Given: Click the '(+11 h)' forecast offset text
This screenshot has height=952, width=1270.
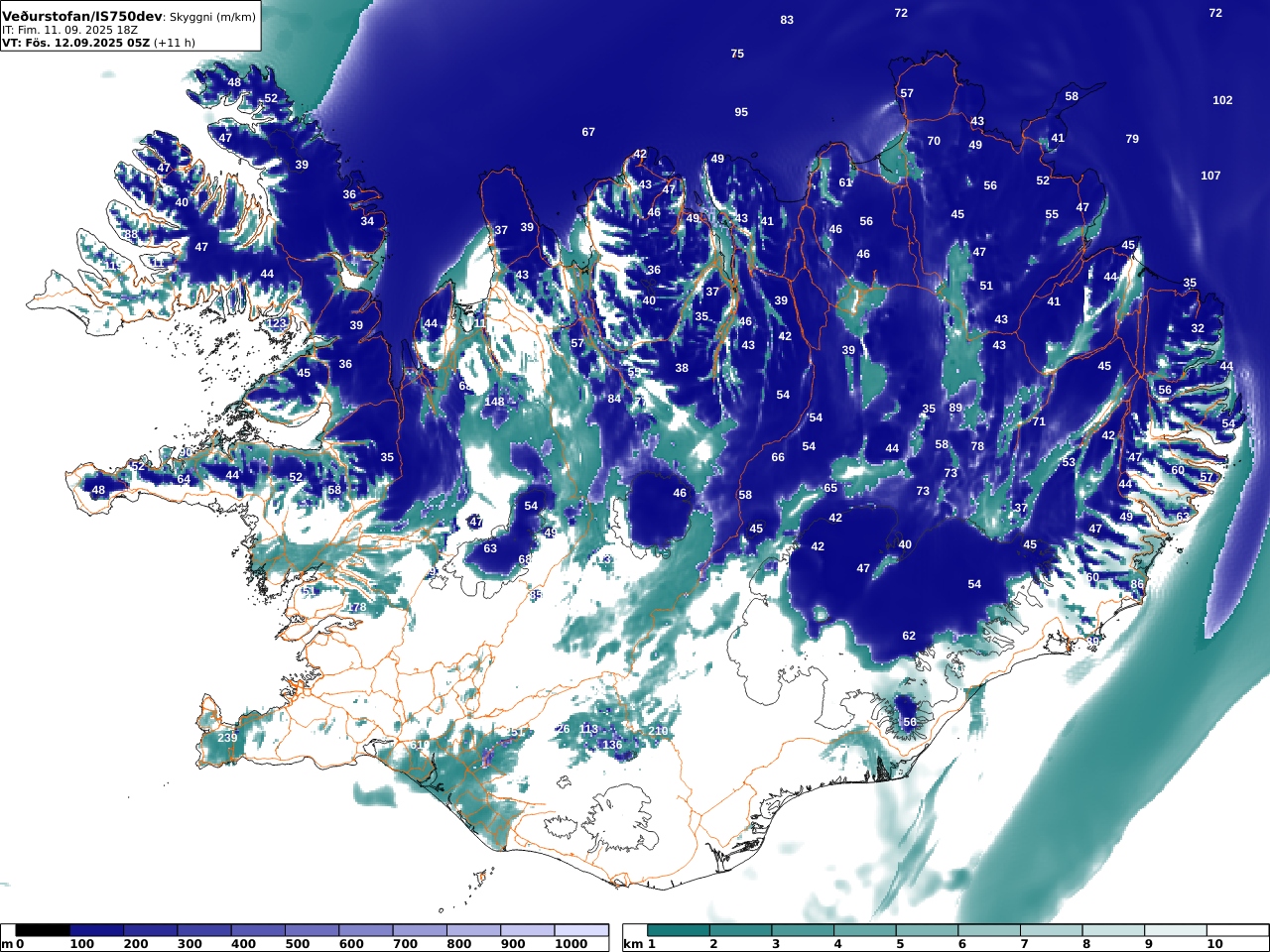Looking at the screenshot, I should point(175,43).
